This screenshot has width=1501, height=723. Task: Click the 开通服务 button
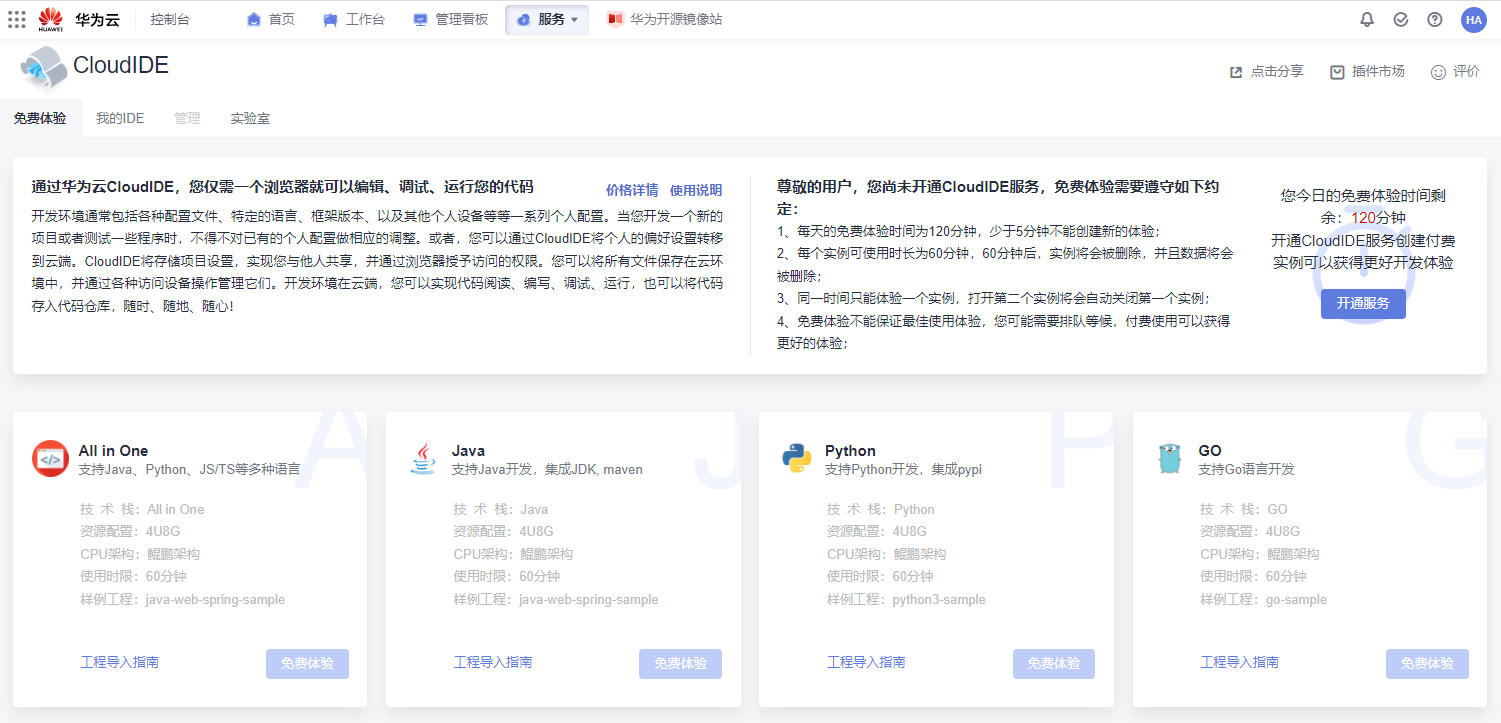(x=1363, y=303)
